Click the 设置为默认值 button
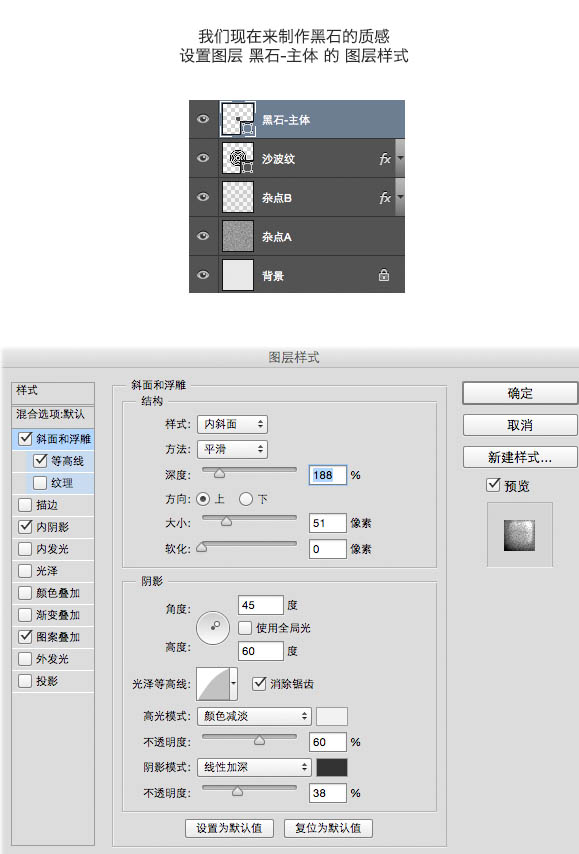Screen dimensions: 579x854 click(x=229, y=828)
